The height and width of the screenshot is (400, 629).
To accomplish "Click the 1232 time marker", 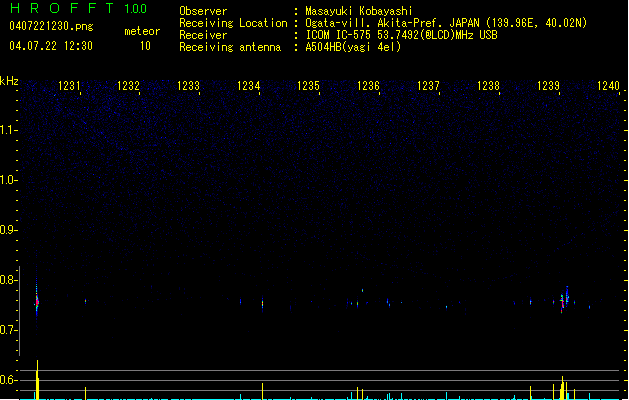I will click(128, 86).
